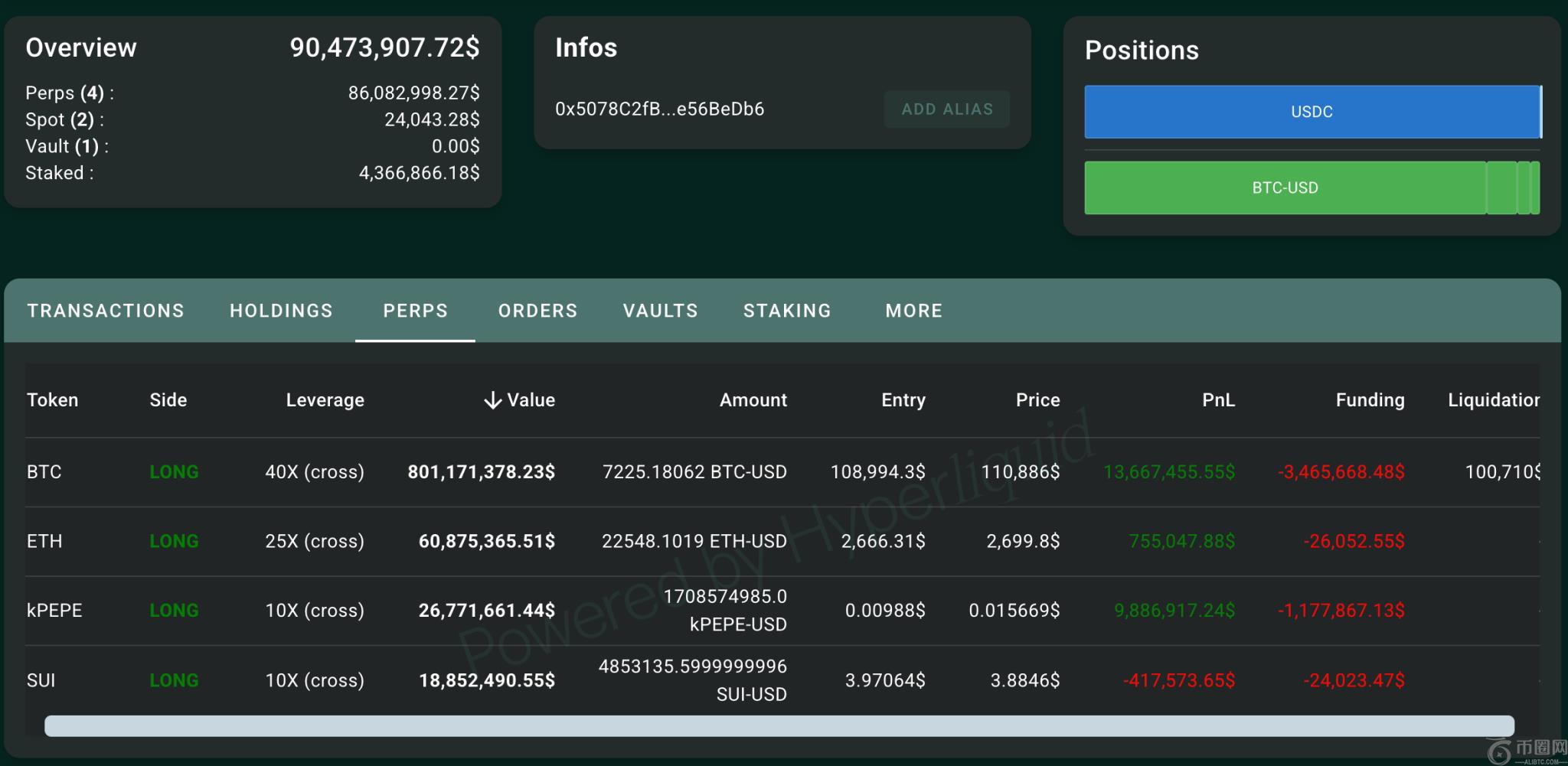The height and width of the screenshot is (766, 1568).
Task: Go to the Orders tab
Action: coord(537,311)
